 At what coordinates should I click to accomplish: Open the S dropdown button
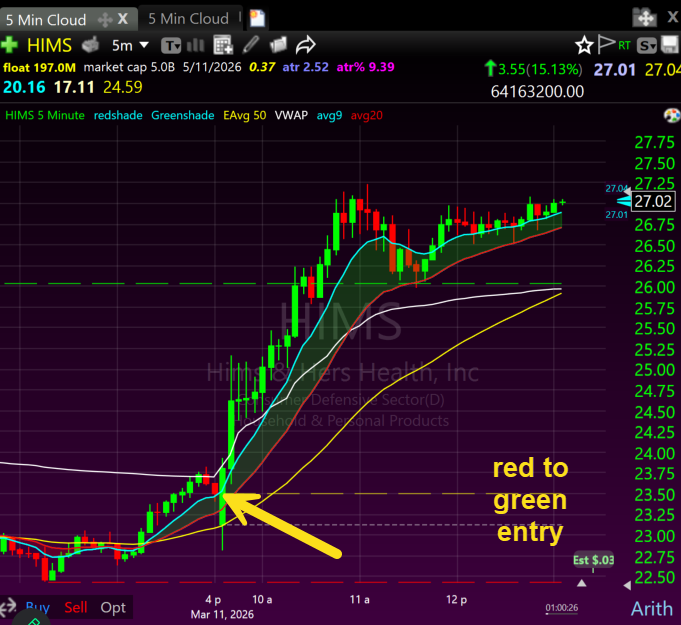click(x=647, y=45)
